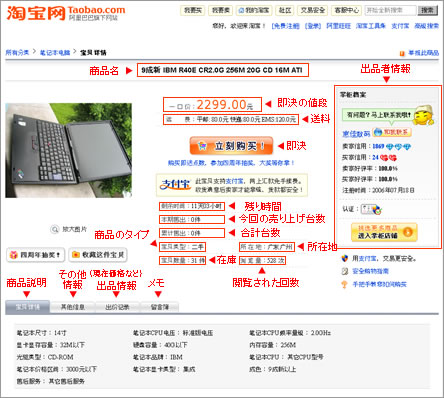Click the 搜索 search button
The width and height of the screenshot is (444, 398).
427,10
